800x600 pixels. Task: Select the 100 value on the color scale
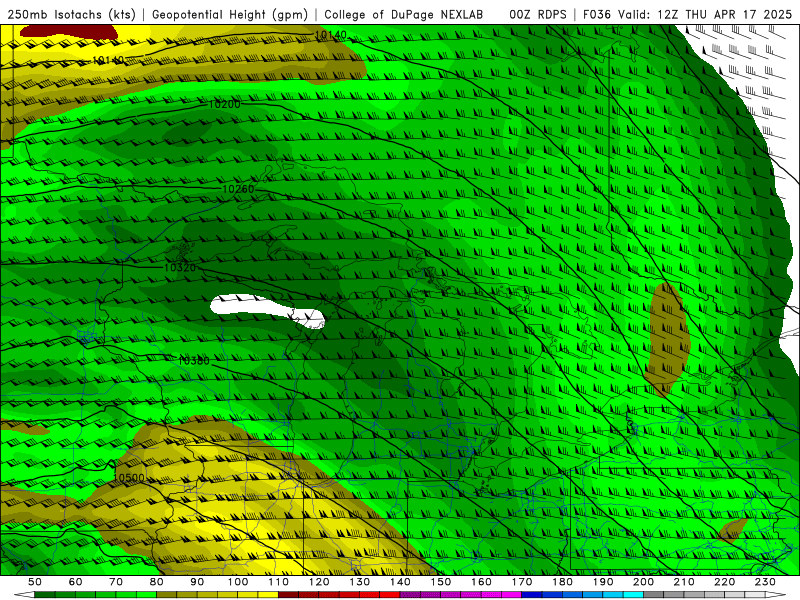(238, 582)
